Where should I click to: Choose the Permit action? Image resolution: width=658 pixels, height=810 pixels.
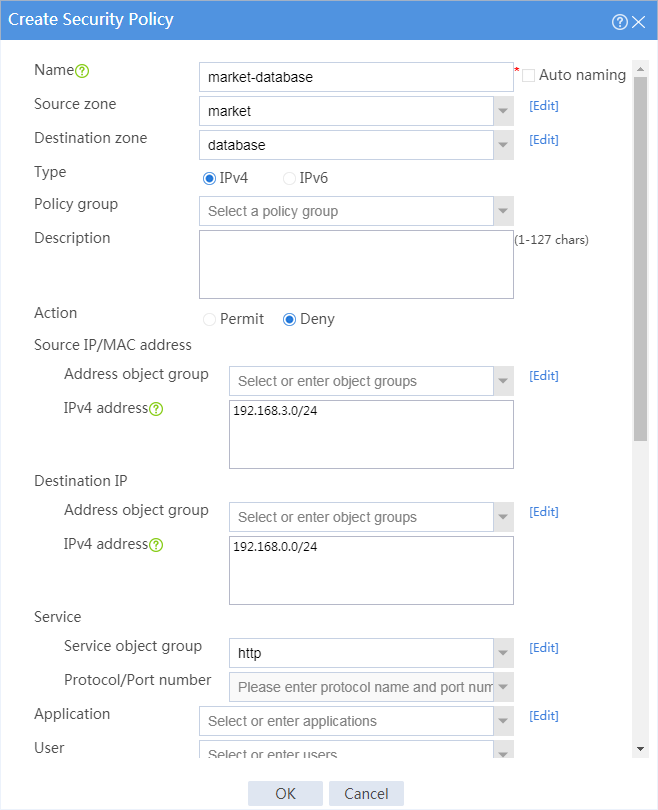tap(209, 319)
